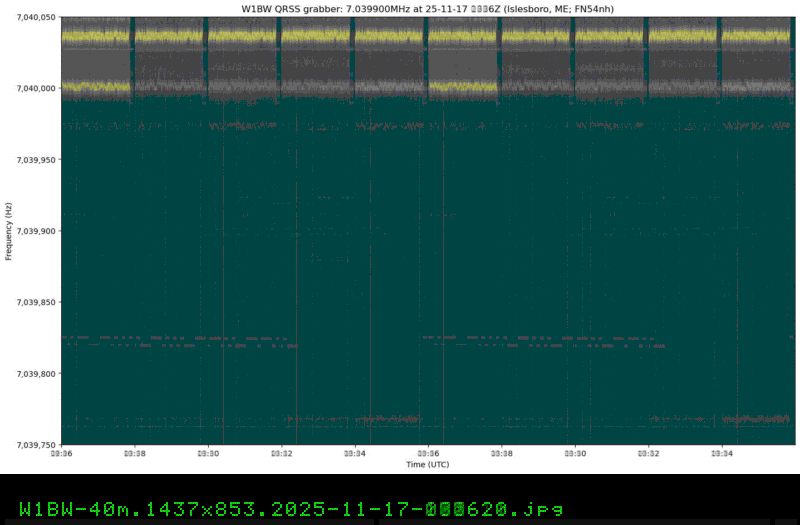Click the 7,039,750 frequency tick label
This screenshot has width=800, height=525.
(36, 445)
